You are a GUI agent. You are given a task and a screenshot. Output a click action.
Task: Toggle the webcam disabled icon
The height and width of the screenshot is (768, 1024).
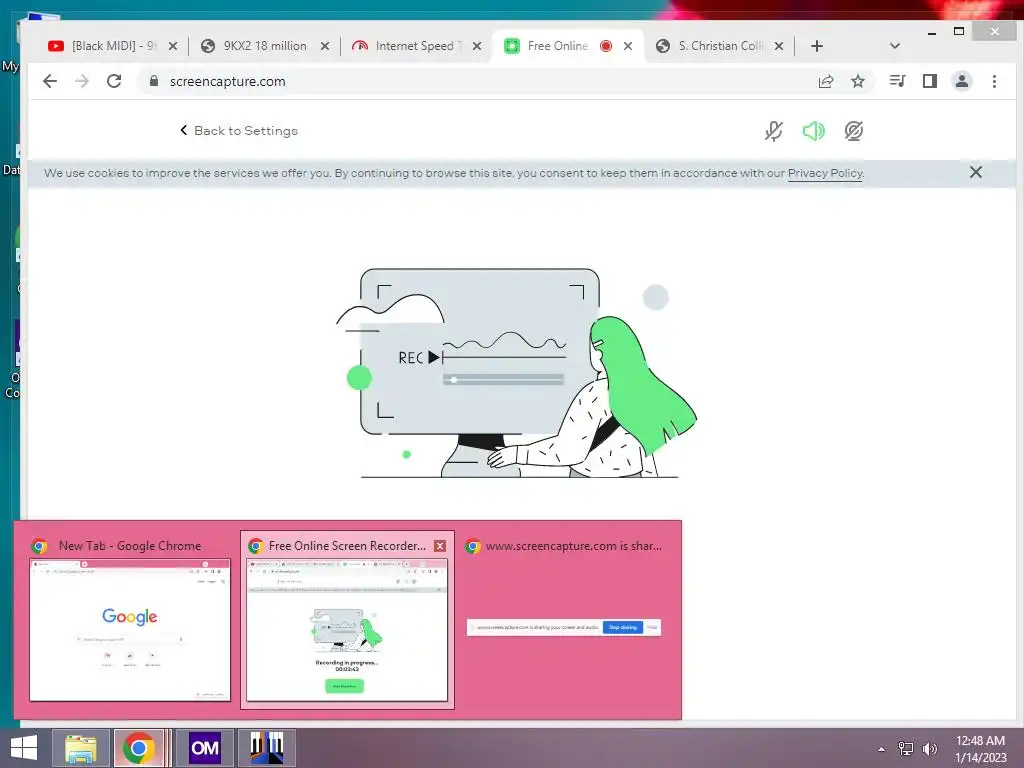854,131
